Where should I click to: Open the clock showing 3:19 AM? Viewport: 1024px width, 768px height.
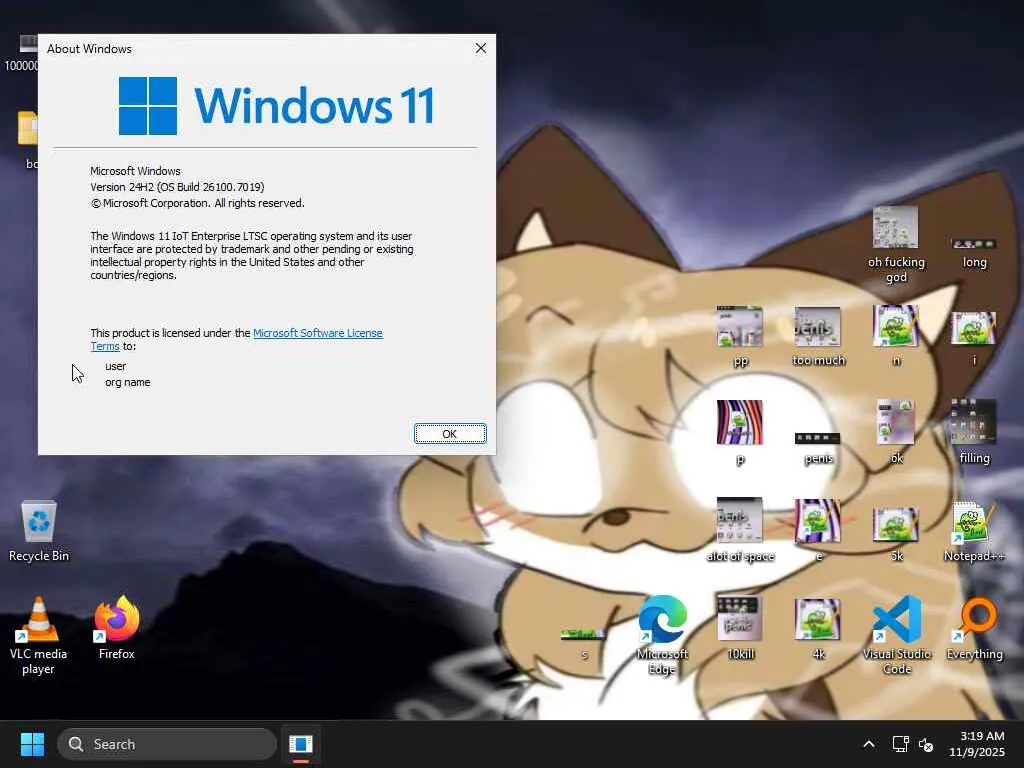point(977,744)
